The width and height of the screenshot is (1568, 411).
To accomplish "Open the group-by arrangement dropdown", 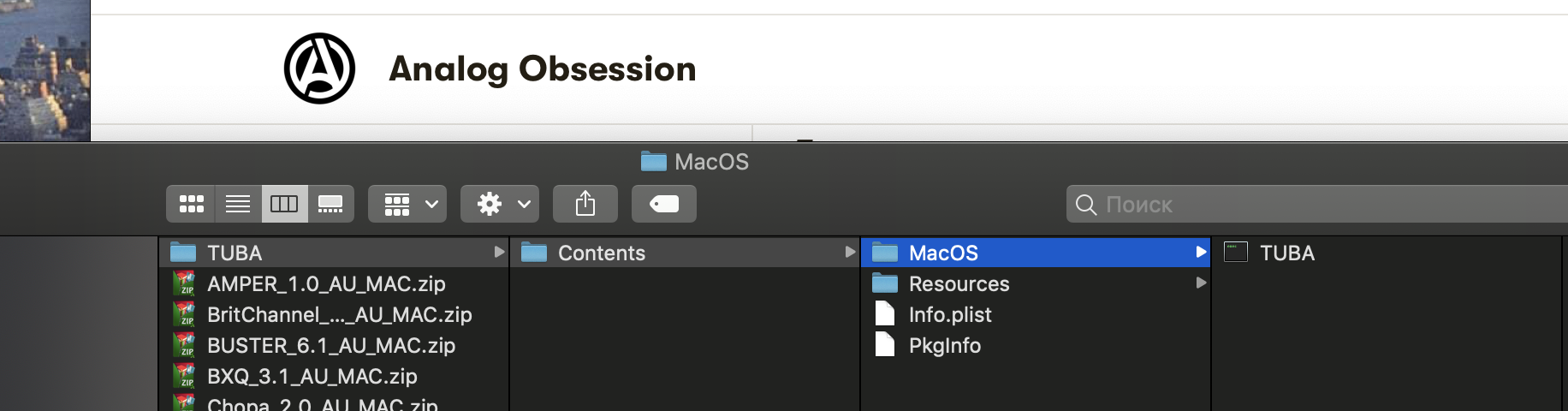I will click(407, 204).
